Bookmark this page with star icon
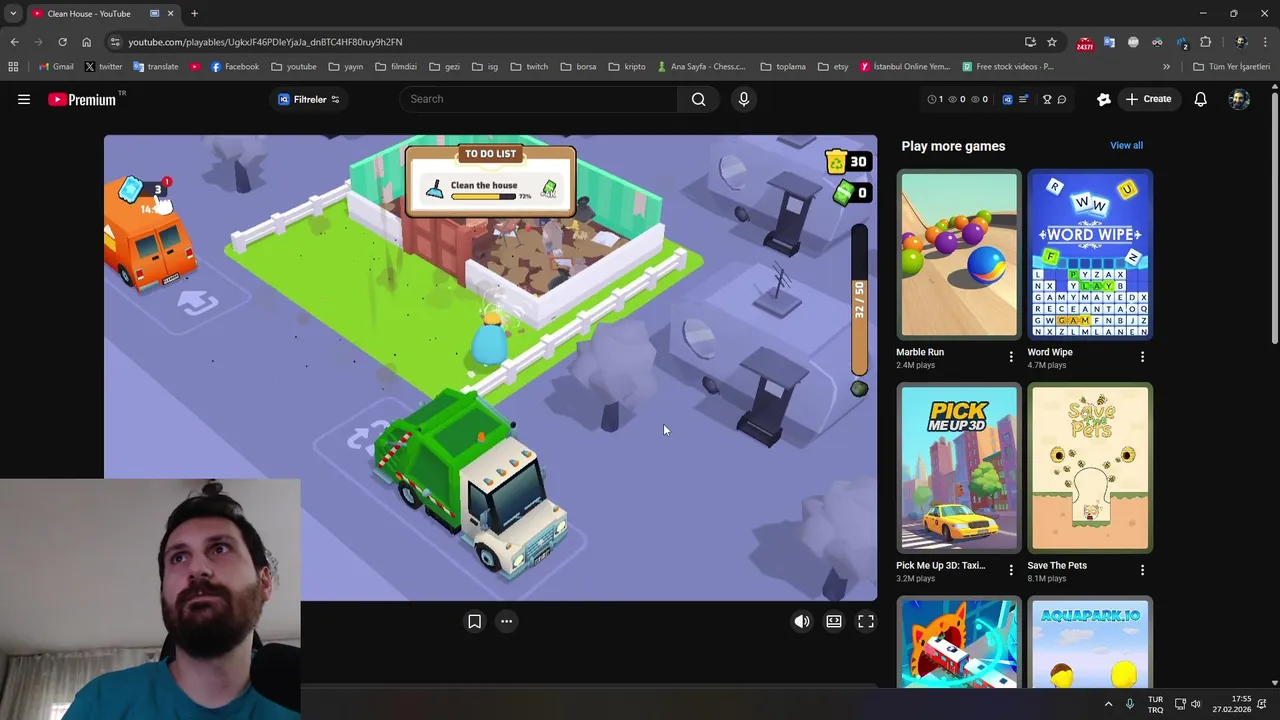The image size is (1280, 720). [1052, 42]
